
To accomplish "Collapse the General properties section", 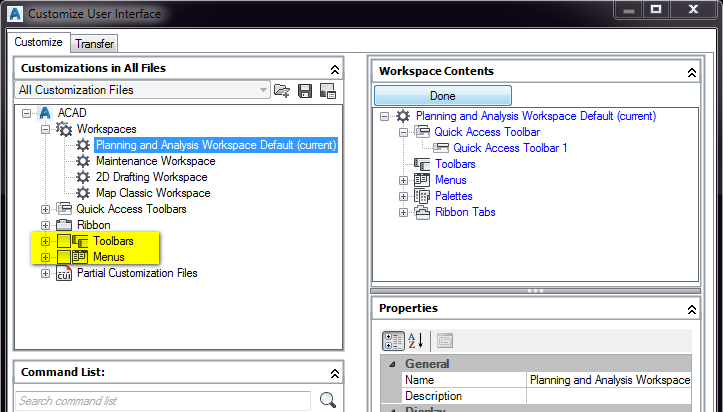I will [x=392, y=364].
